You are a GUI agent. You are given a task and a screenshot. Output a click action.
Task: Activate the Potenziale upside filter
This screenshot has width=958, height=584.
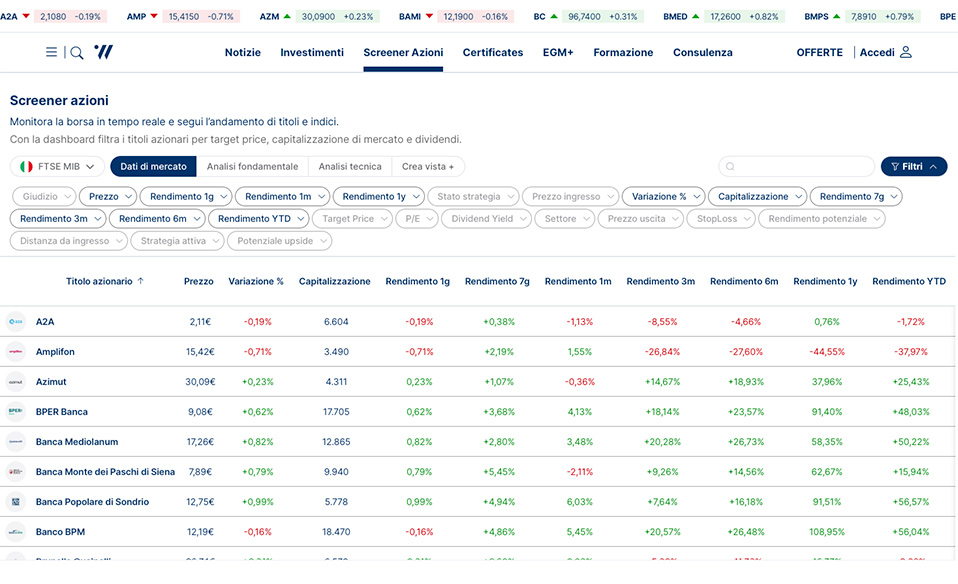tap(278, 240)
